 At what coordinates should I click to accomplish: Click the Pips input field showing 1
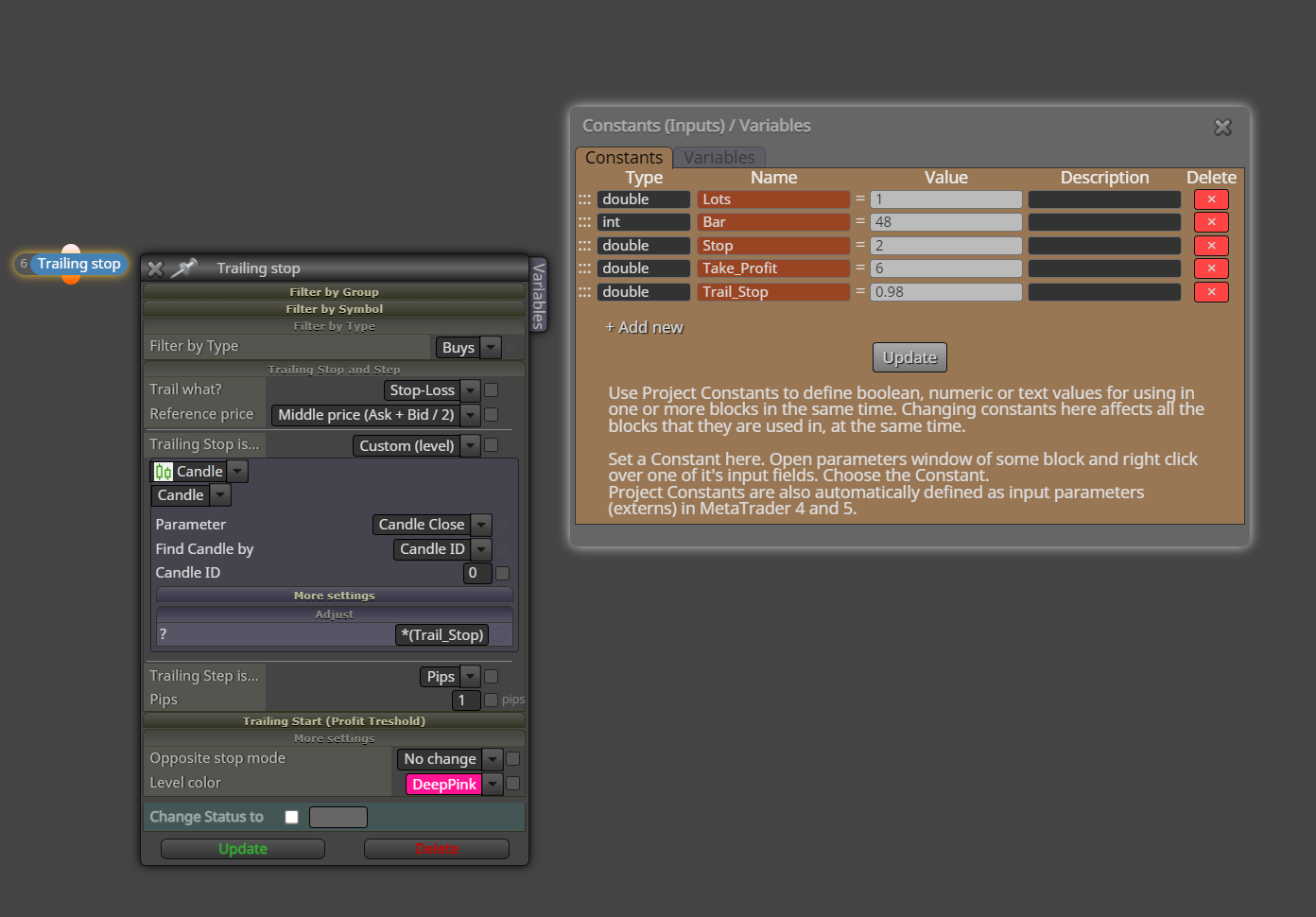(x=466, y=701)
